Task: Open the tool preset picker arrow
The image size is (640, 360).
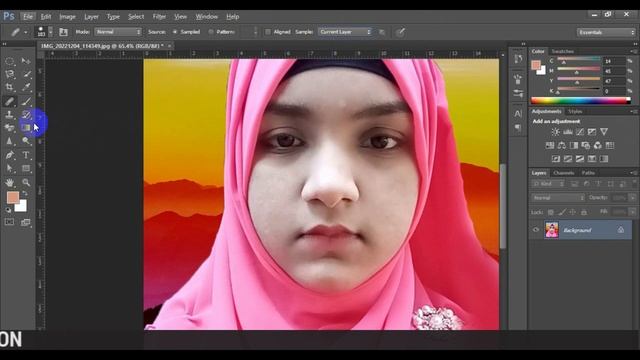Action: click(x=26, y=32)
